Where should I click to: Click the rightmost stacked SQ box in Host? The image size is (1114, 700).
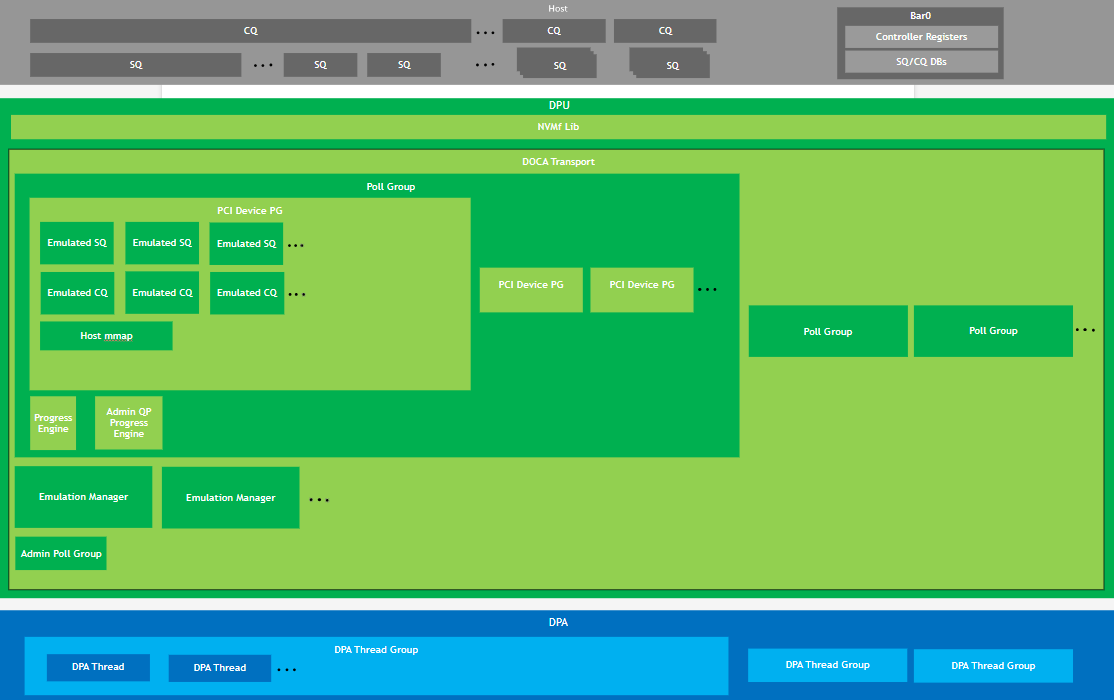coord(670,65)
